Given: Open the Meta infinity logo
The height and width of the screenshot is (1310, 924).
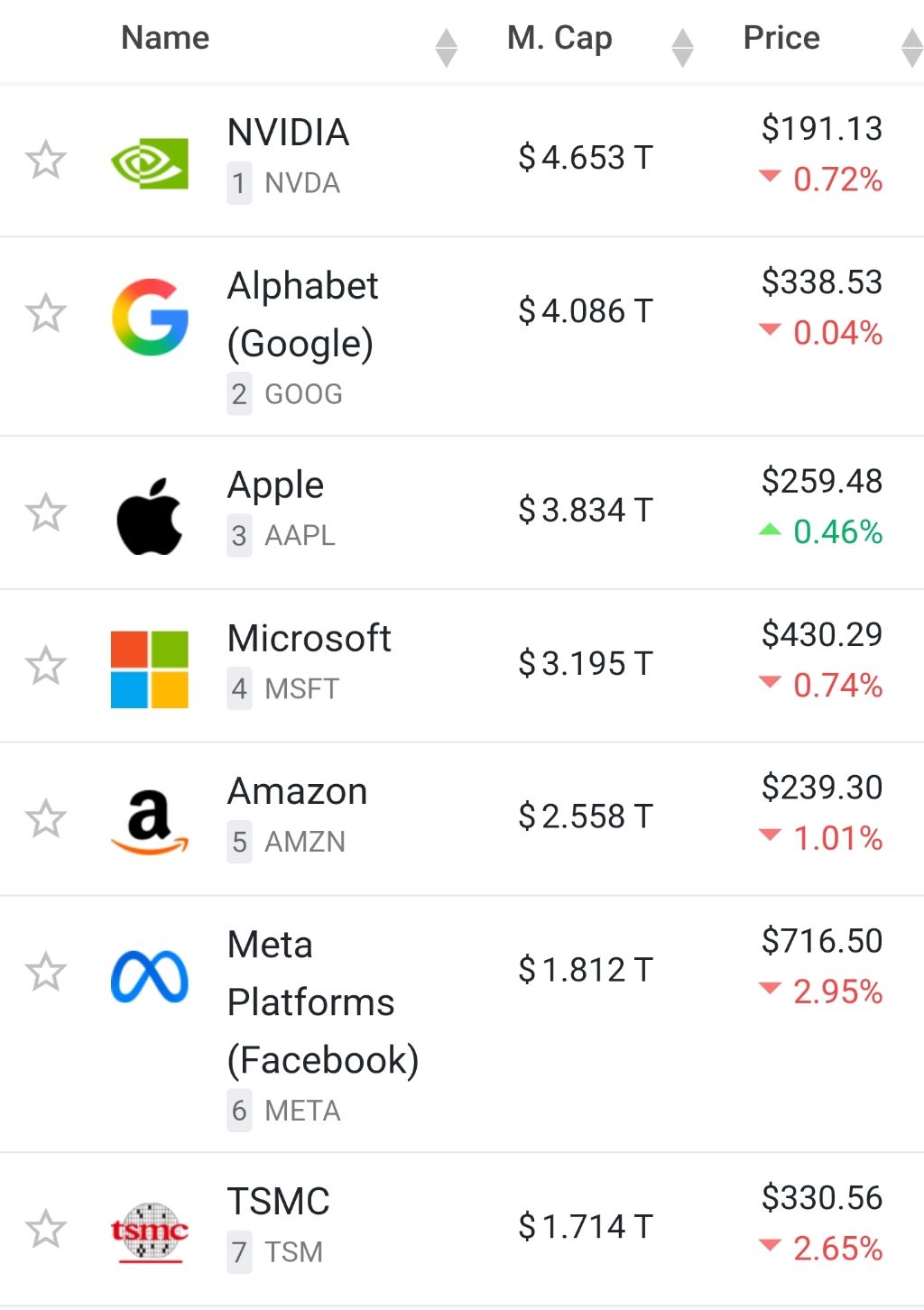Looking at the screenshot, I should pos(150,976).
